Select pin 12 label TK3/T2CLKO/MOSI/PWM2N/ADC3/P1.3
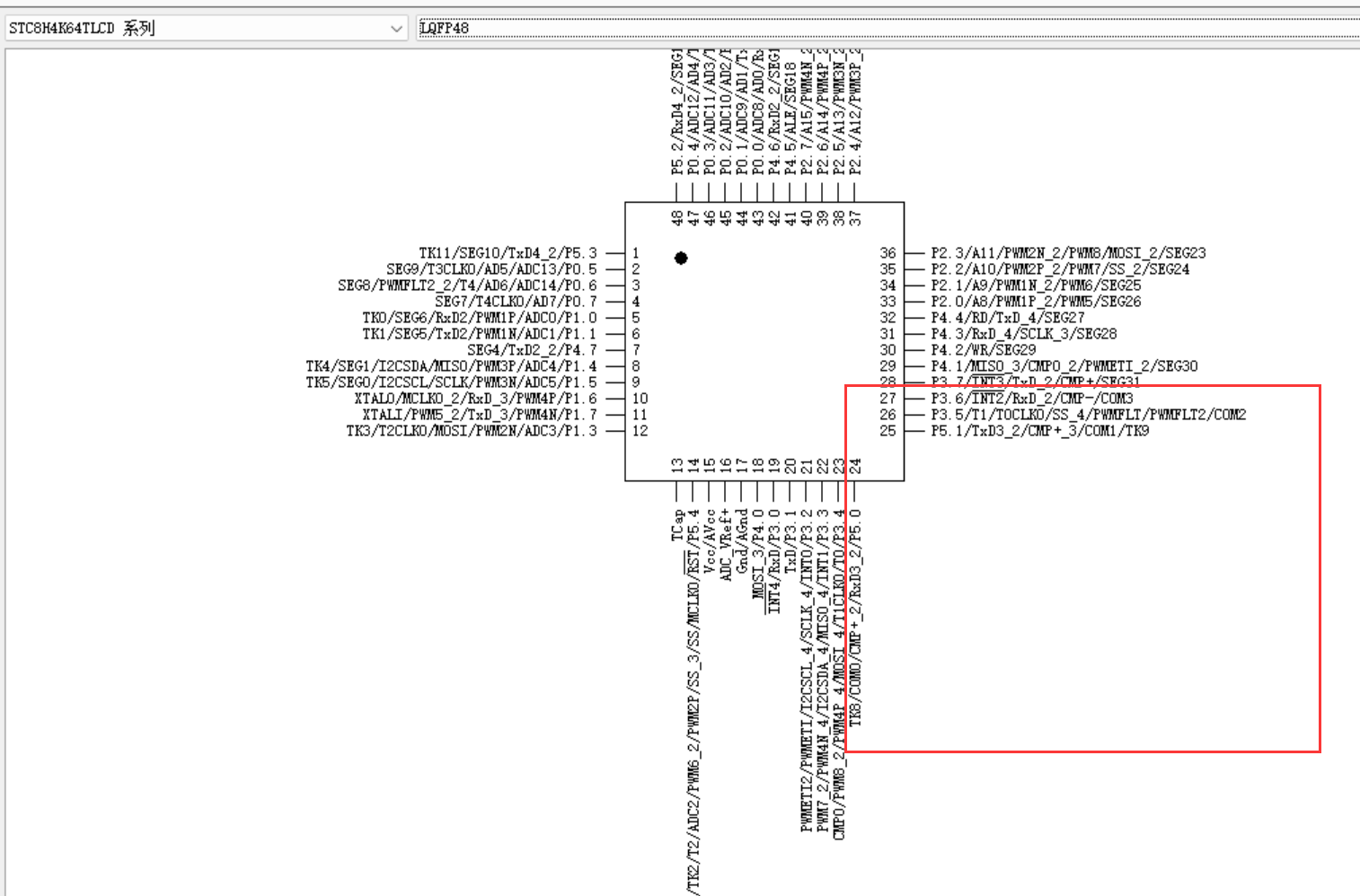1360x896 pixels. coord(472,431)
